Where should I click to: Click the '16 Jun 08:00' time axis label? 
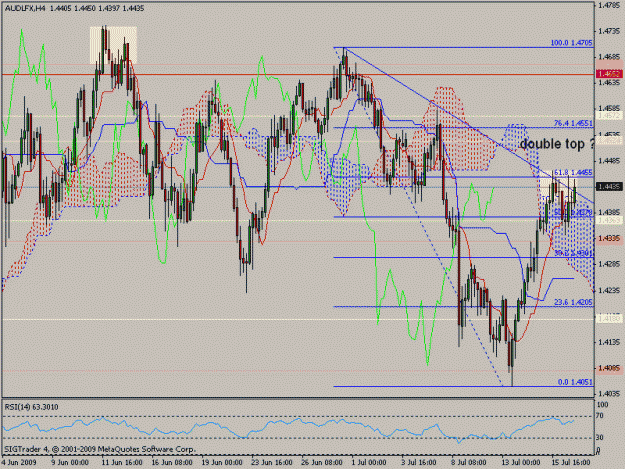tap(172, 462)
